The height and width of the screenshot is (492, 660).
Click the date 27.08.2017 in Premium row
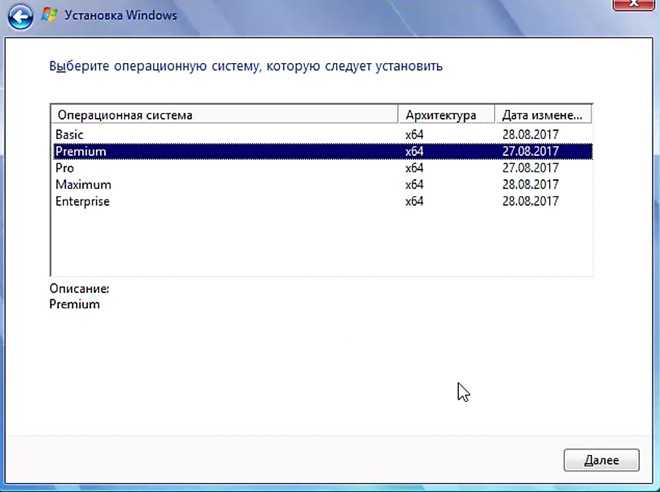click(530, 152)
